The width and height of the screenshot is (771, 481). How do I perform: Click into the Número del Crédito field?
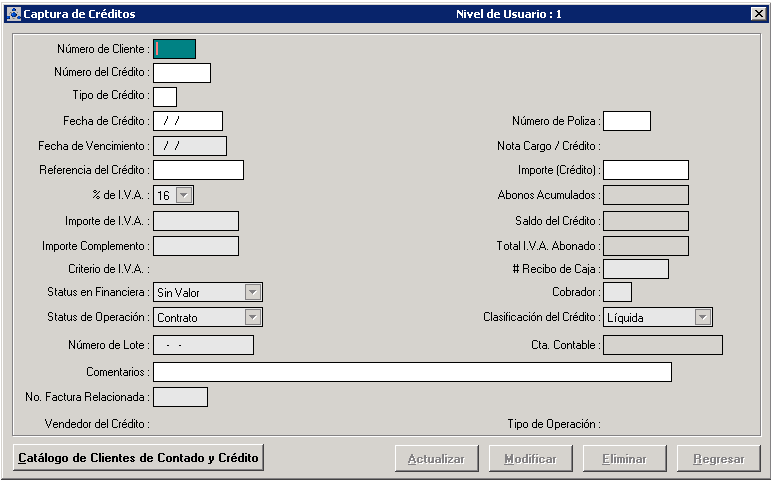[x=181, y=73]
